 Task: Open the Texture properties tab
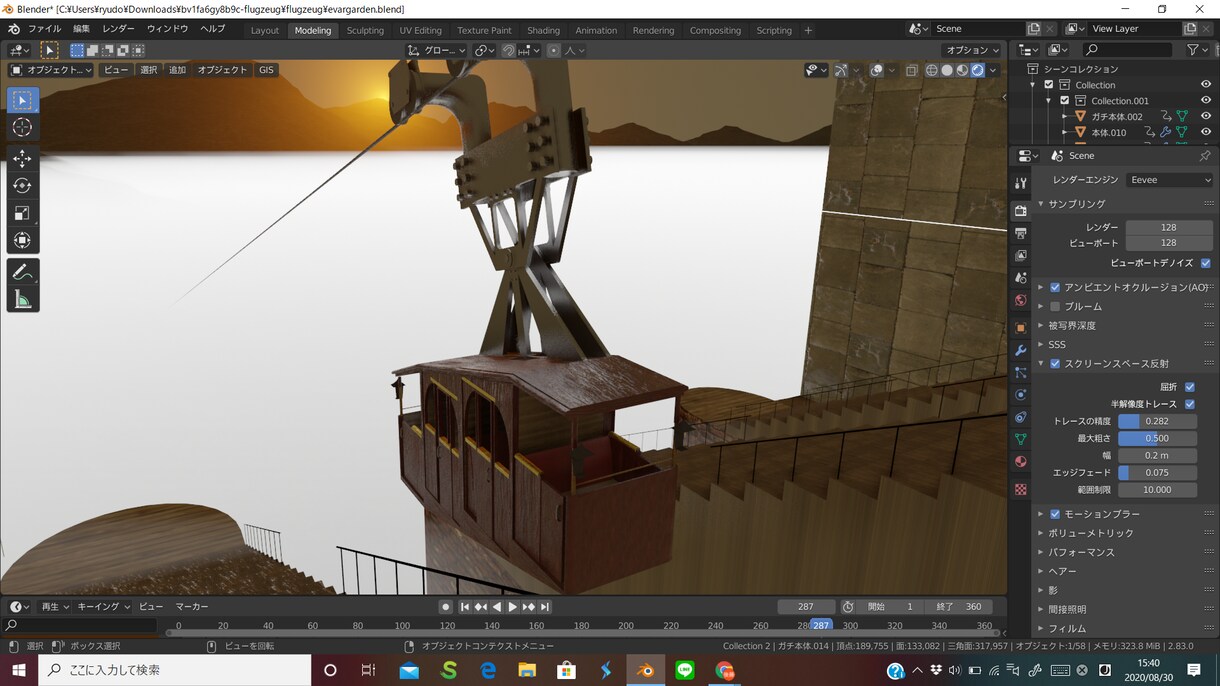coord(1020,490)
